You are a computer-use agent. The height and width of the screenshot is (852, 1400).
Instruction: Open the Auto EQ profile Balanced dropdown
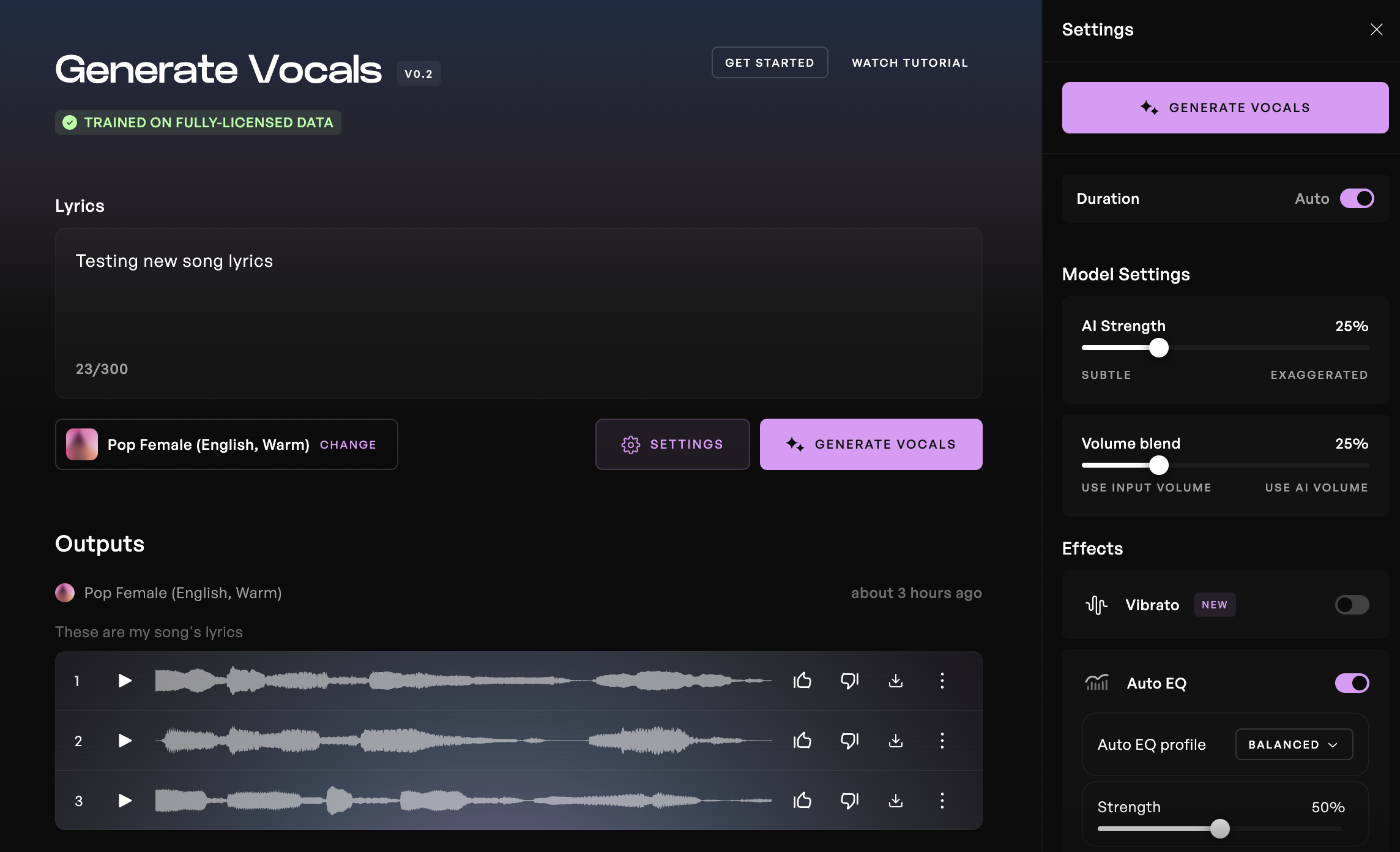pyautogui.click(x=1294, y=744)
